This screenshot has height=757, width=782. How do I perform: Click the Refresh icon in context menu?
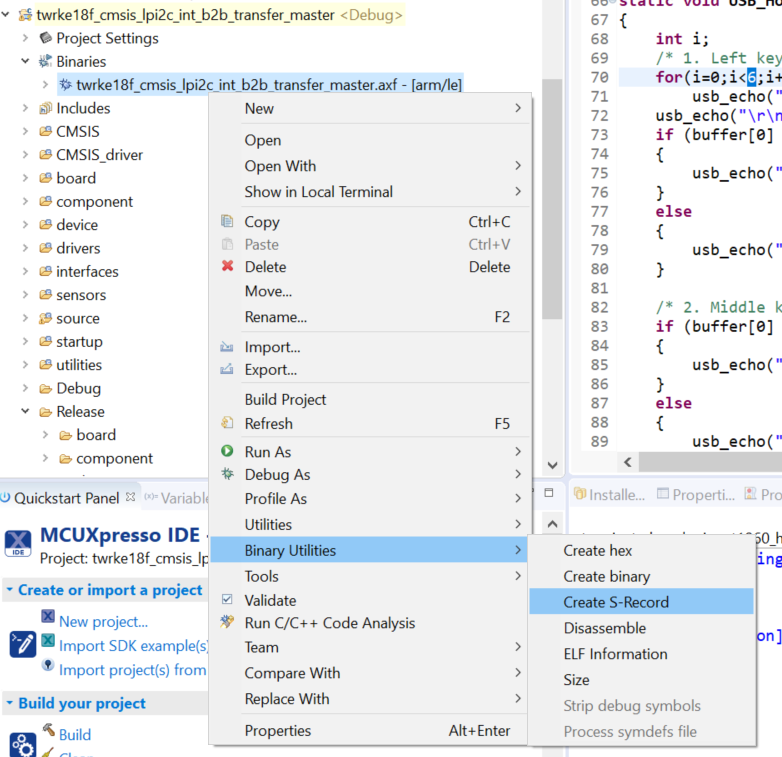227,423
